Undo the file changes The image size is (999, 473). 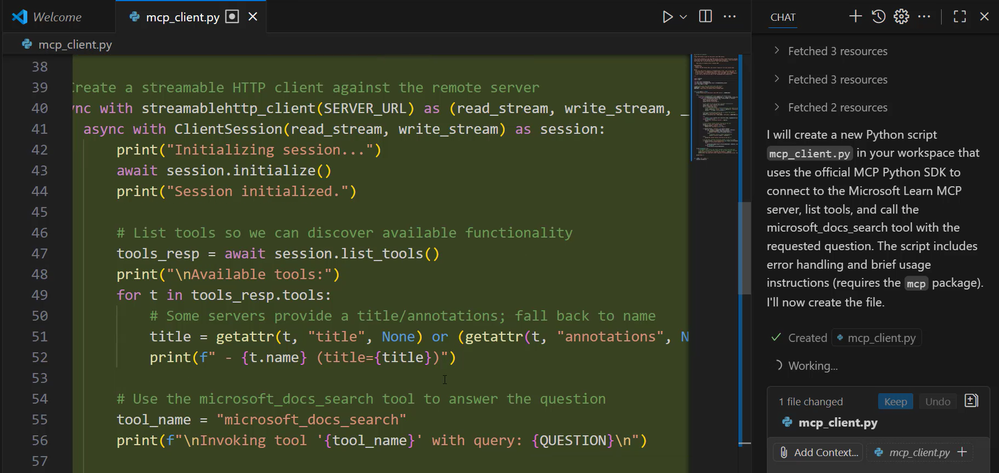[x=937, y=402]
